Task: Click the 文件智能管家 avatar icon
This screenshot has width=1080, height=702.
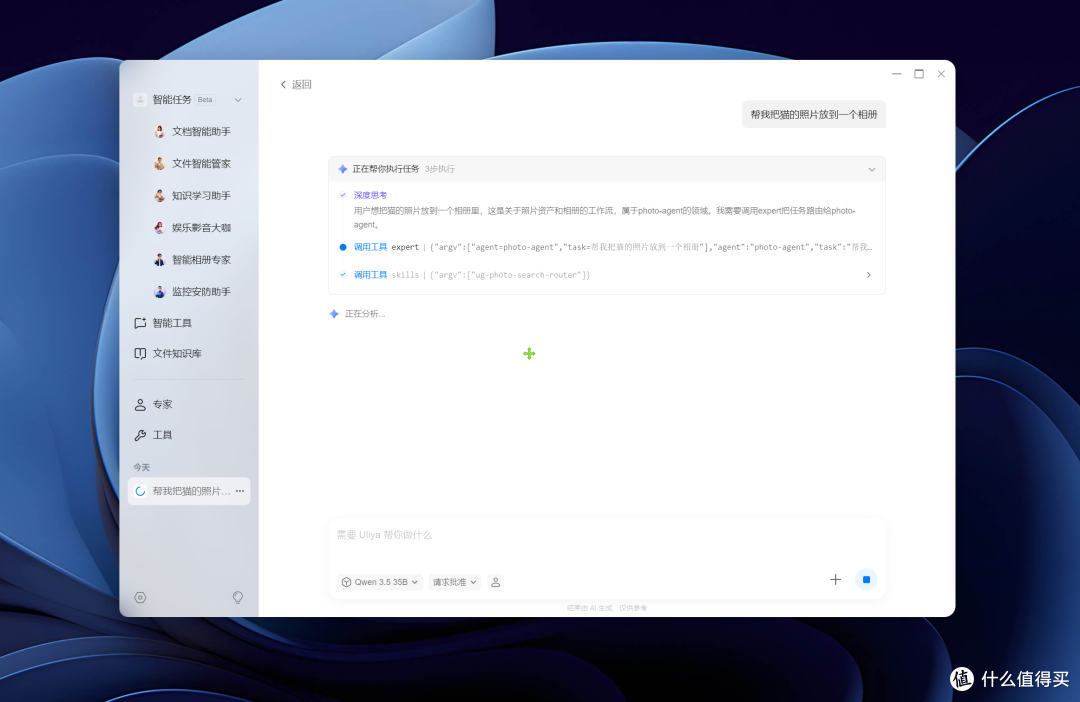Action: pyautogui.click(x=159, y=163)
